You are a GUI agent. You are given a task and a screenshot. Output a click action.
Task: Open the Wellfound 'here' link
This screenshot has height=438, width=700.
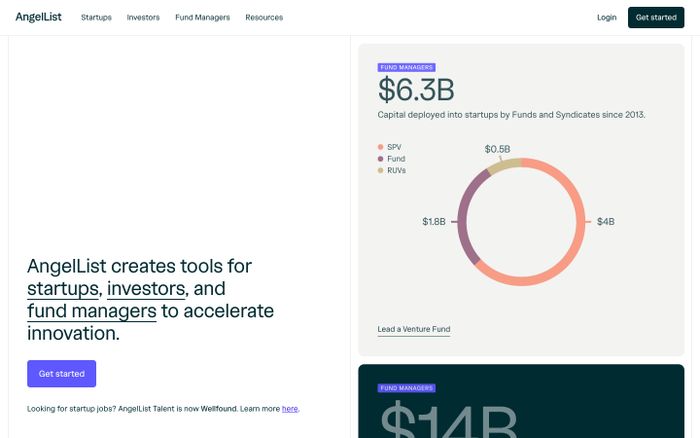point(290,409)
